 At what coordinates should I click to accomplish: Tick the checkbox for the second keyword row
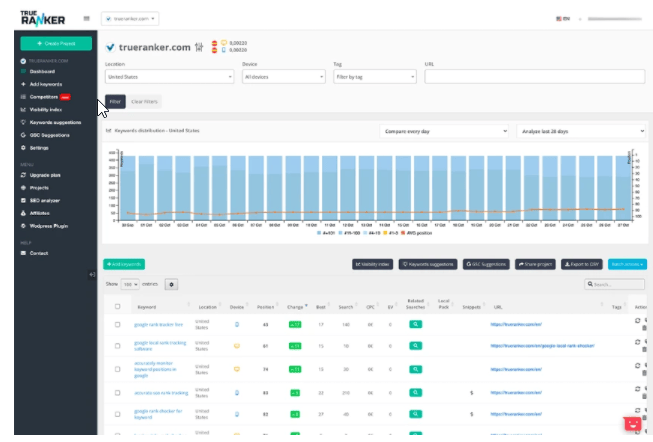(x=117, y=346)
